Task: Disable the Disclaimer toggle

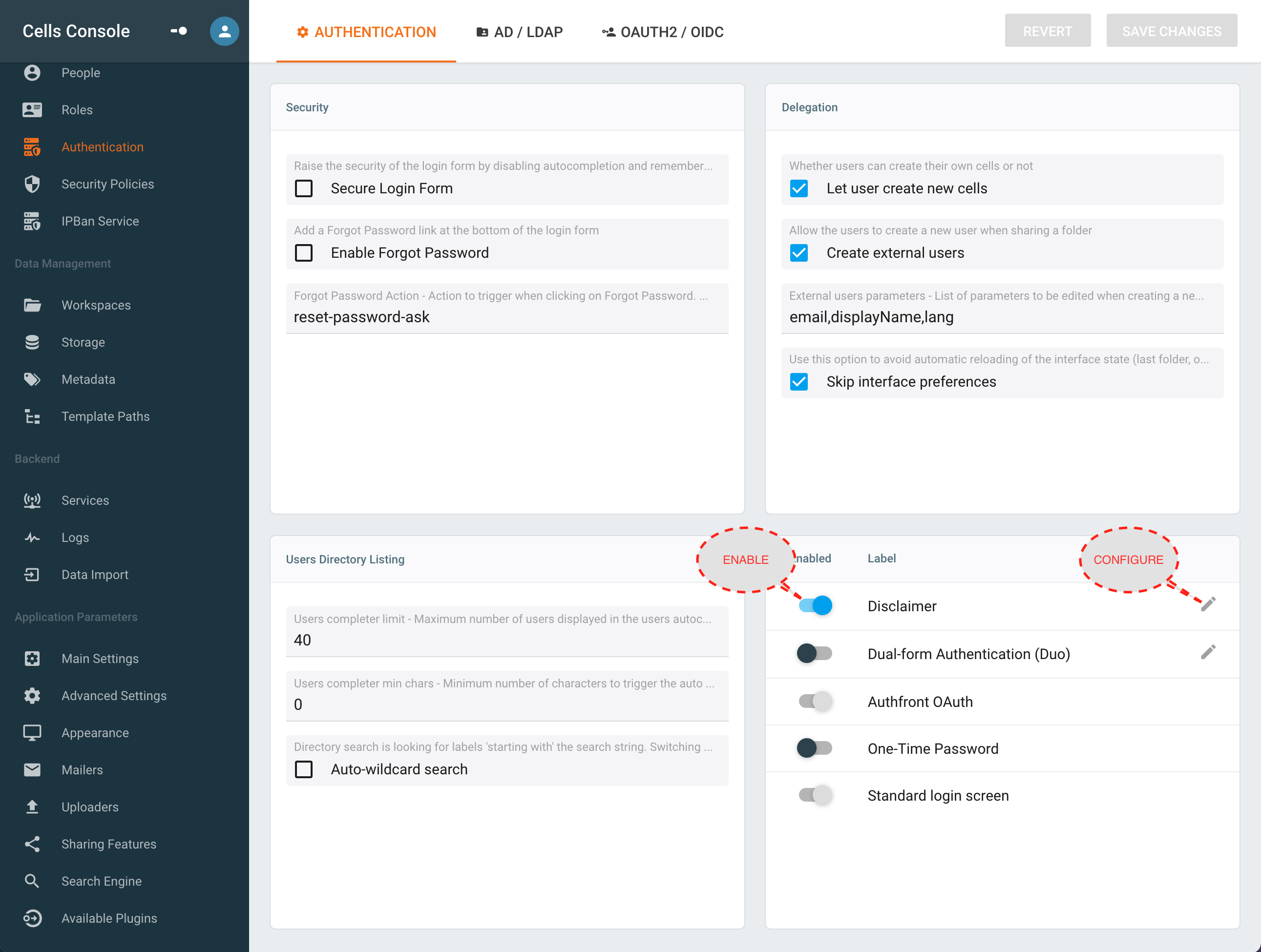Action: [815, 605]
